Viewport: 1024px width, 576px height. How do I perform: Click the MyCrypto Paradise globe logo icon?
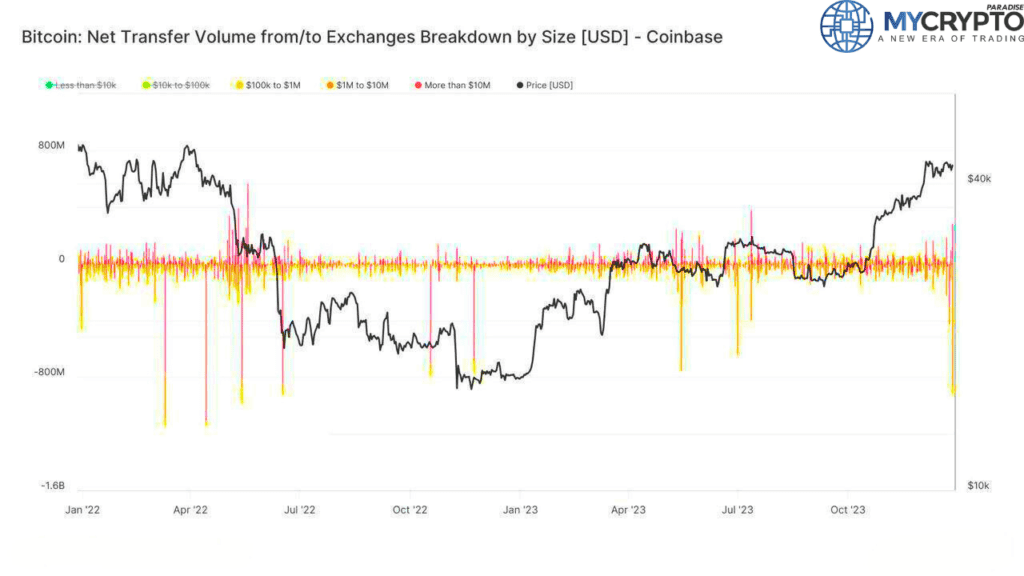pyautogui.click(x=846, y=26)
